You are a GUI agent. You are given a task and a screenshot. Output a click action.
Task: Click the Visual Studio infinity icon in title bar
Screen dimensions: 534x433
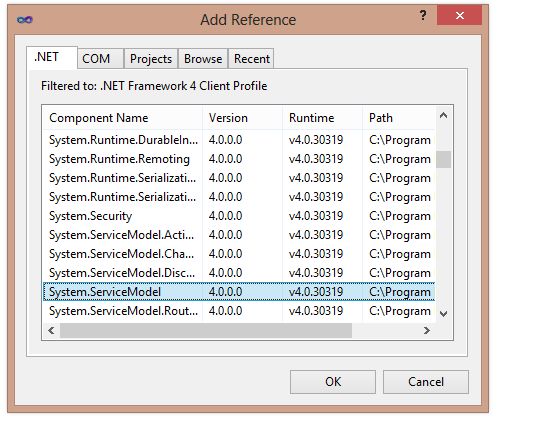(x=25, y=20)
